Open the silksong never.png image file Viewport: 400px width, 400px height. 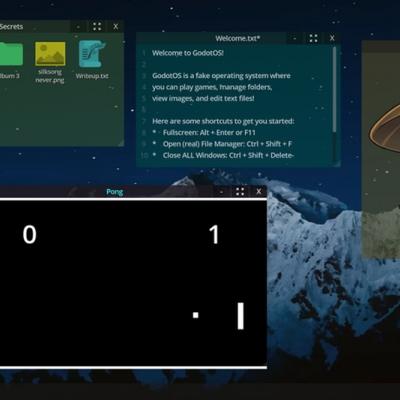[x=50, y=54]
